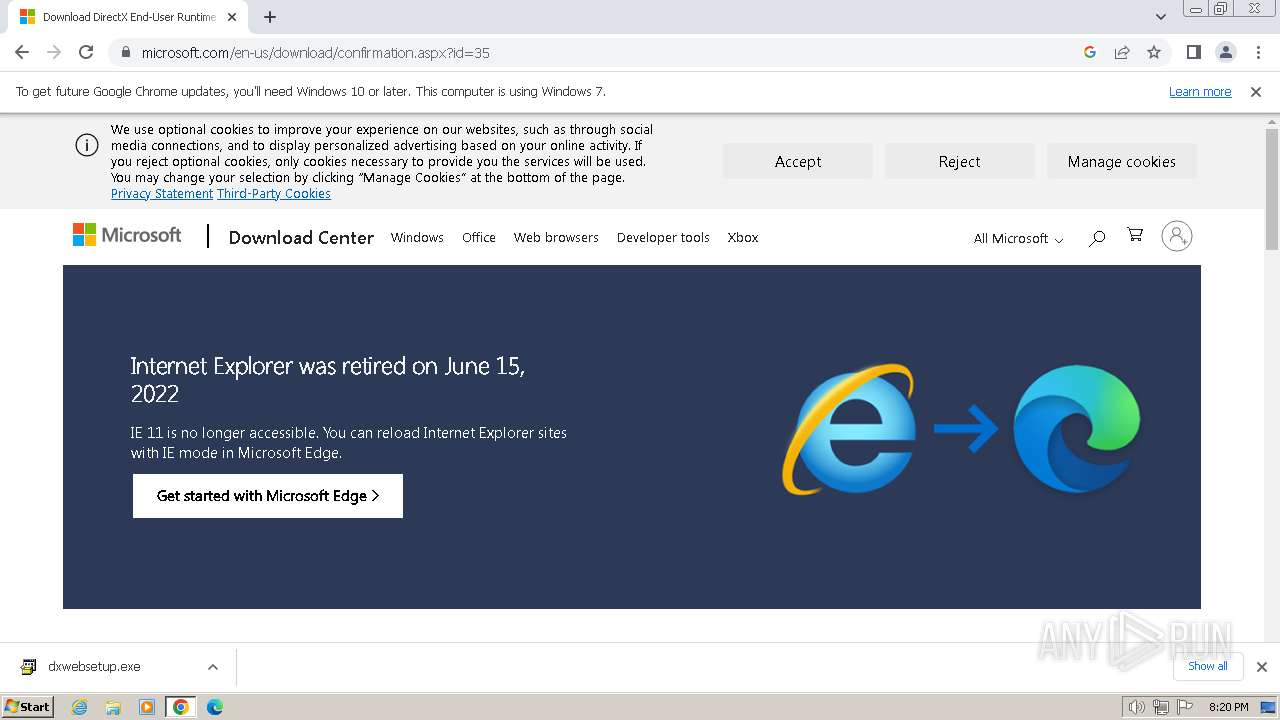Expand dxwebsetup.exe download options arrow
1280x720 pixels.
tap(212, 667)
